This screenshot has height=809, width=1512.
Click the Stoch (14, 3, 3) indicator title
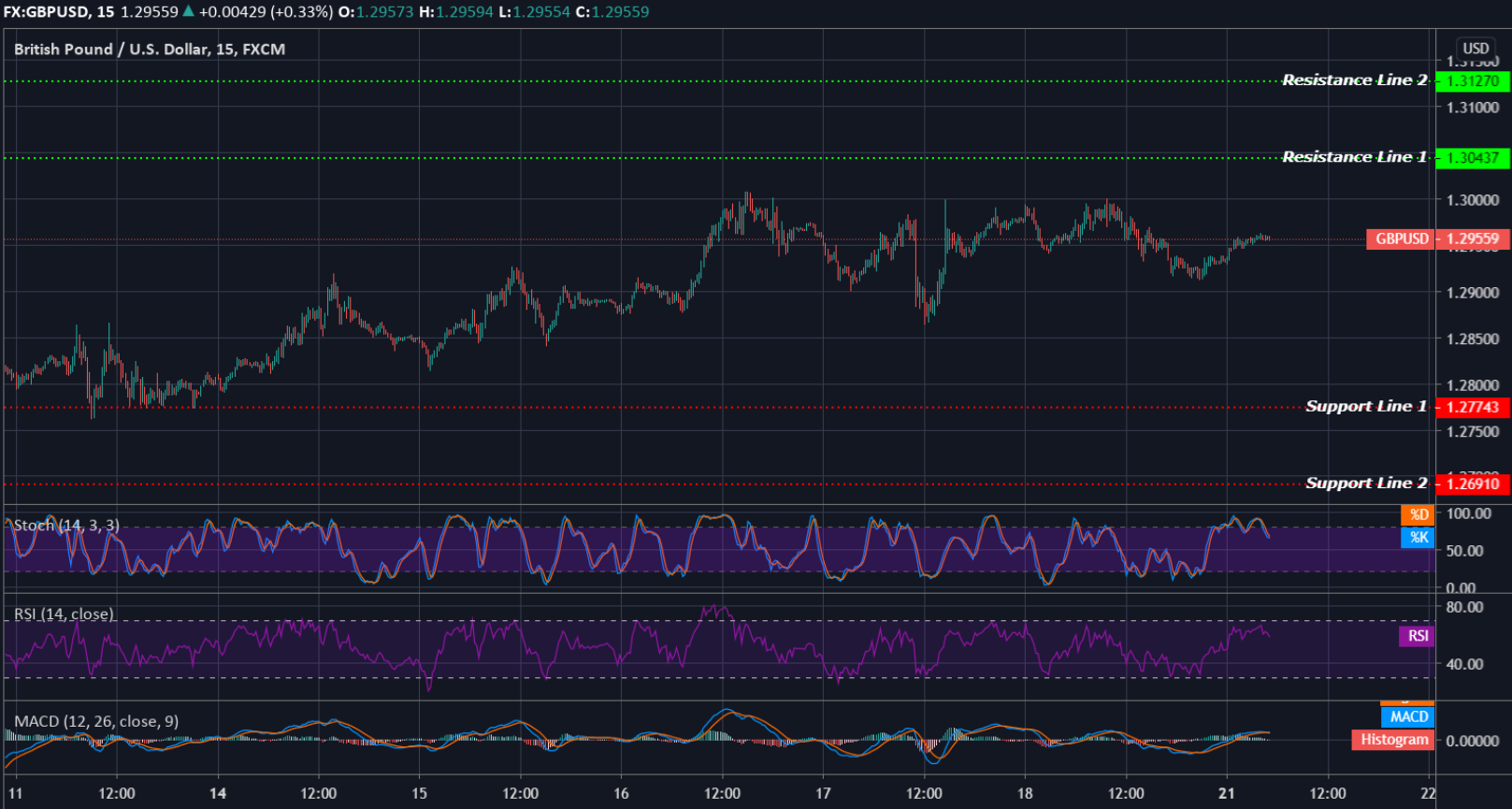coord(66,526)
